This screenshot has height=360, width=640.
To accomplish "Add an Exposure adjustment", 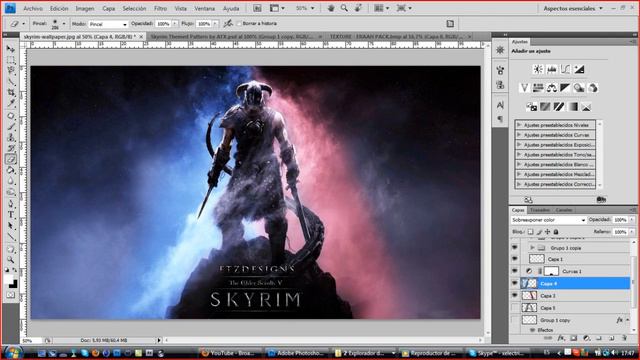I will 579,69.
